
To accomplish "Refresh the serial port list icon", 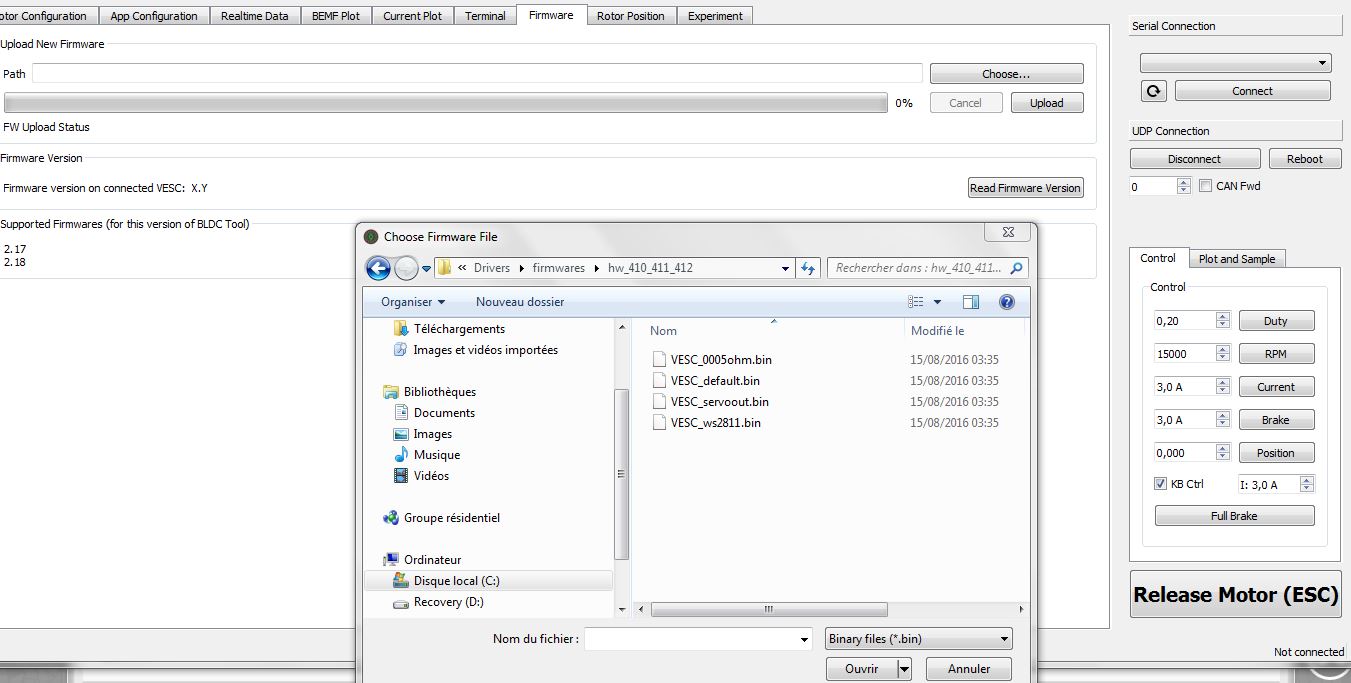I will pyautogui.click(x=1154, y=91).
